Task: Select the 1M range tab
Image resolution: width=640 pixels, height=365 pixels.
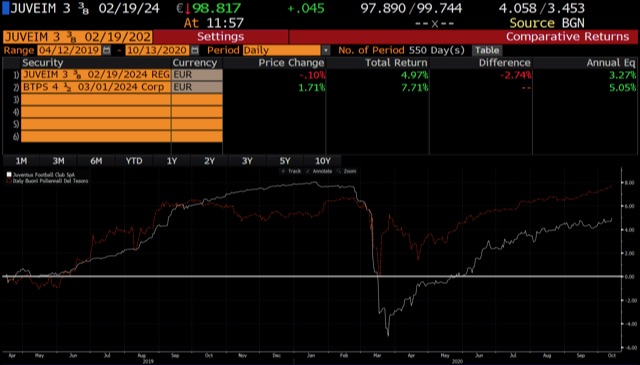Action: 21,161
